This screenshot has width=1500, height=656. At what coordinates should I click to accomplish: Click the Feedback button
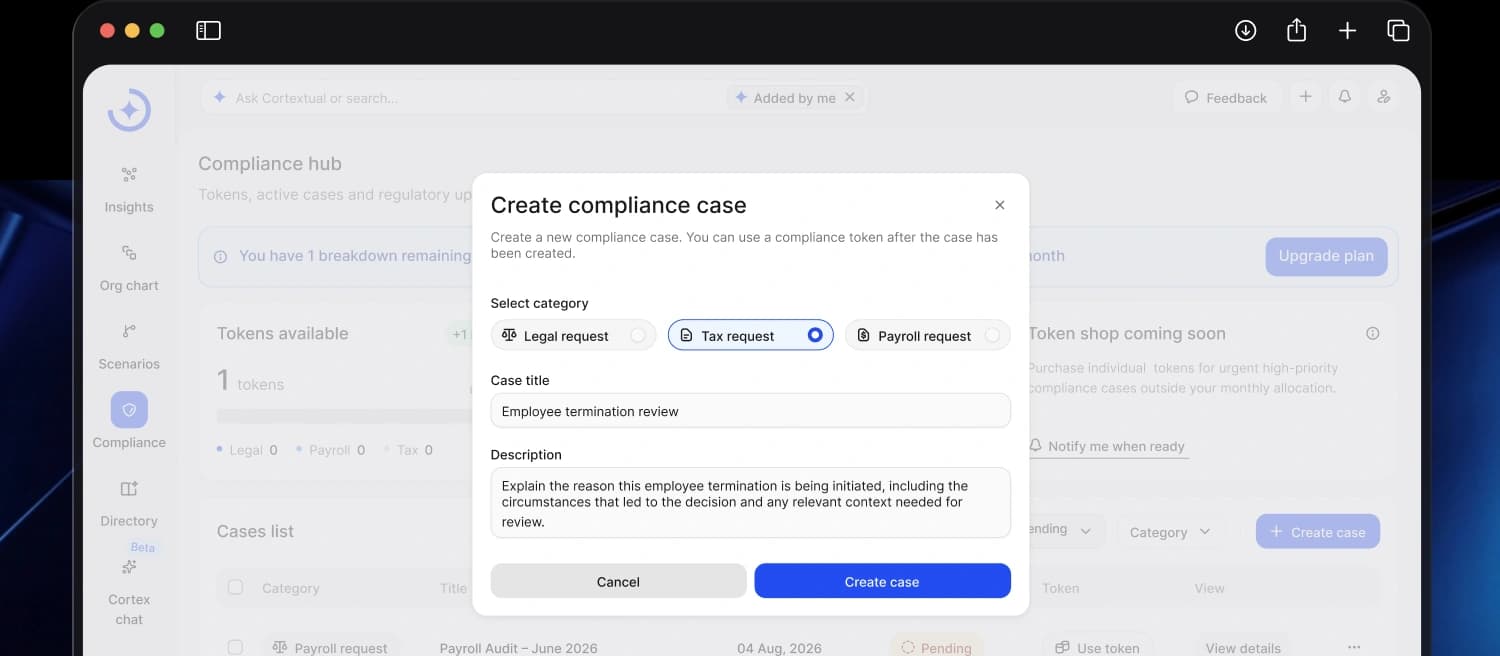tap(1226, 98)
